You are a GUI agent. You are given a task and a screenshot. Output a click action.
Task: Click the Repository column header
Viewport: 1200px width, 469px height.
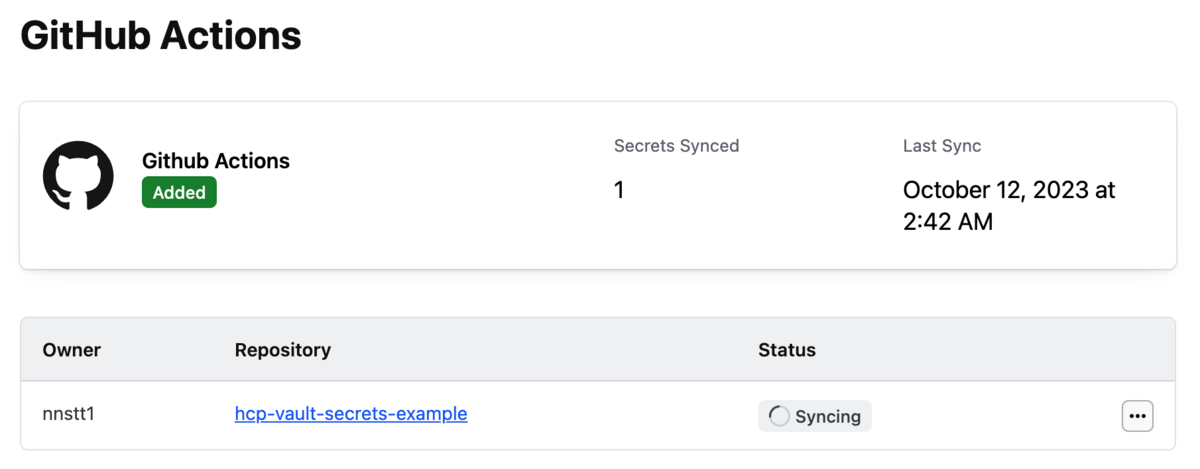click(x=283, y=350)
